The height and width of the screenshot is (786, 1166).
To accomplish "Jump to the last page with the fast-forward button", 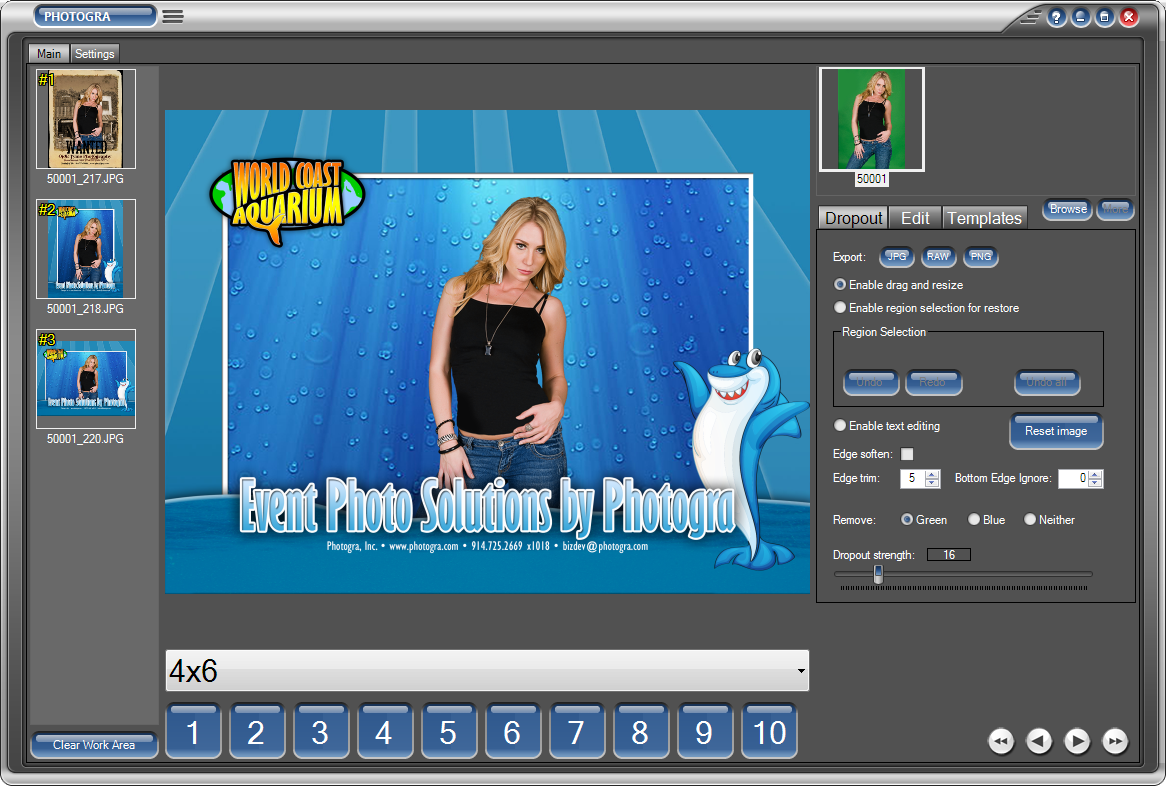I will tap(1115, 741).
